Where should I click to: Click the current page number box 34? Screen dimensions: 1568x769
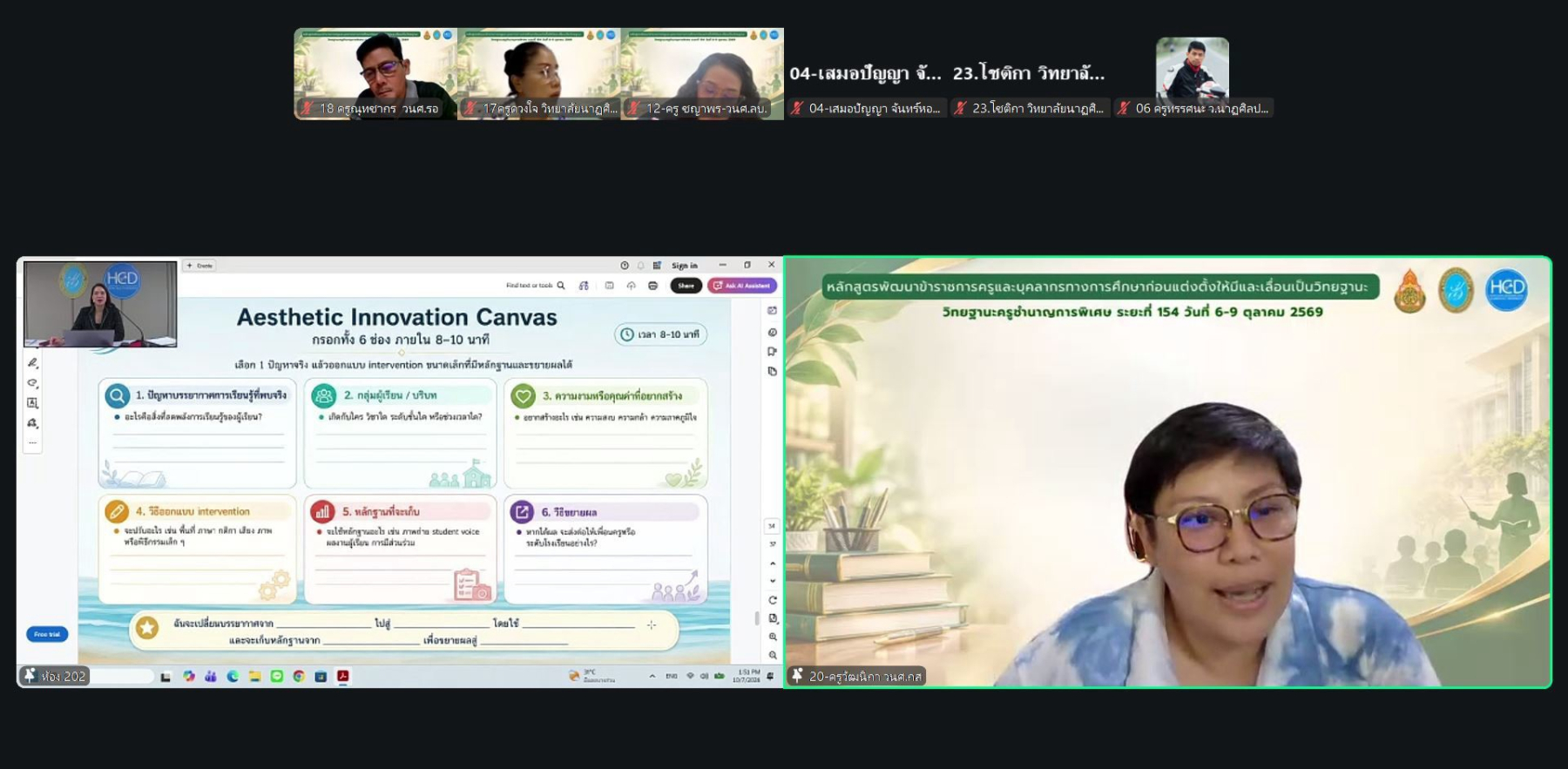coord(772,526)
